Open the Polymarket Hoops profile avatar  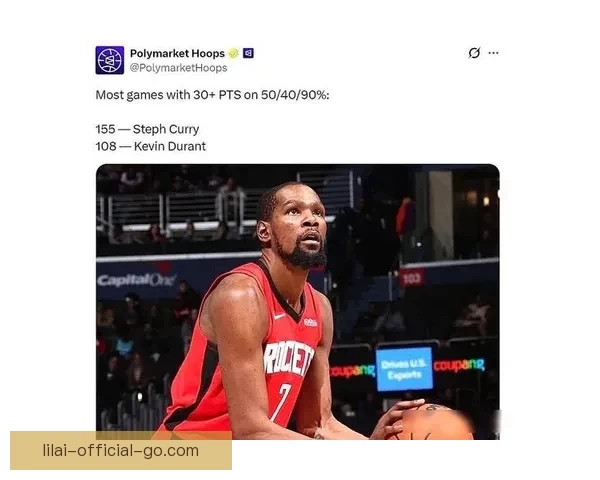tap(110, 60)
